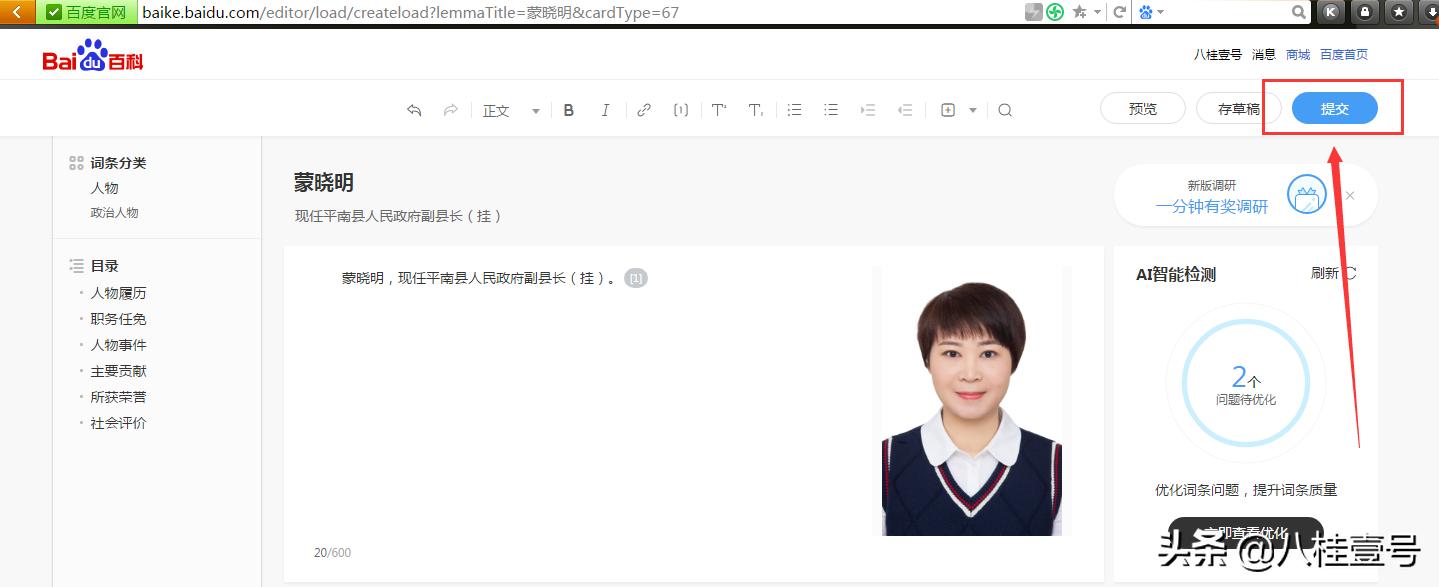Click the portrait photo in the entry
1439x587 pixels.
click(x=970, y=400)
